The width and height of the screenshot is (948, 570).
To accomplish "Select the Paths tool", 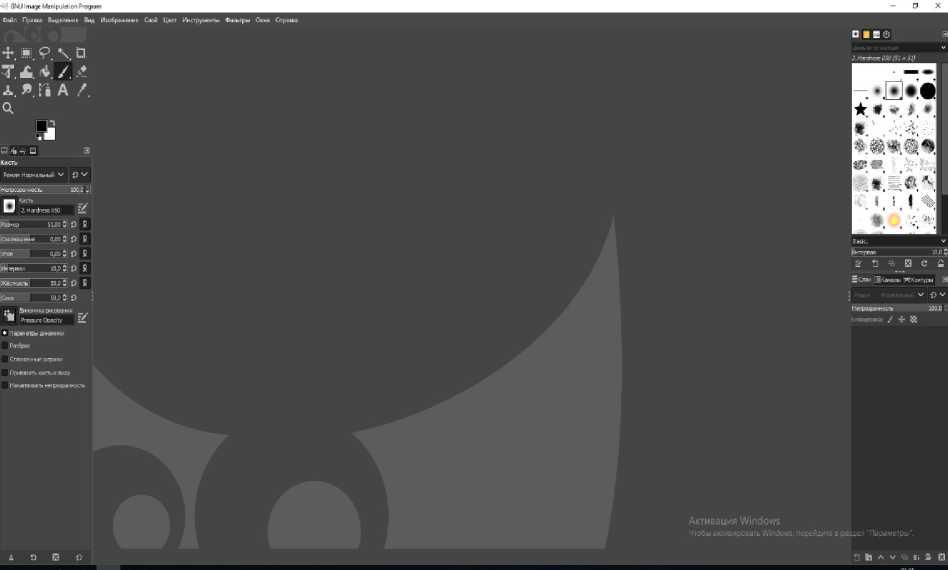I will (45, 90).
